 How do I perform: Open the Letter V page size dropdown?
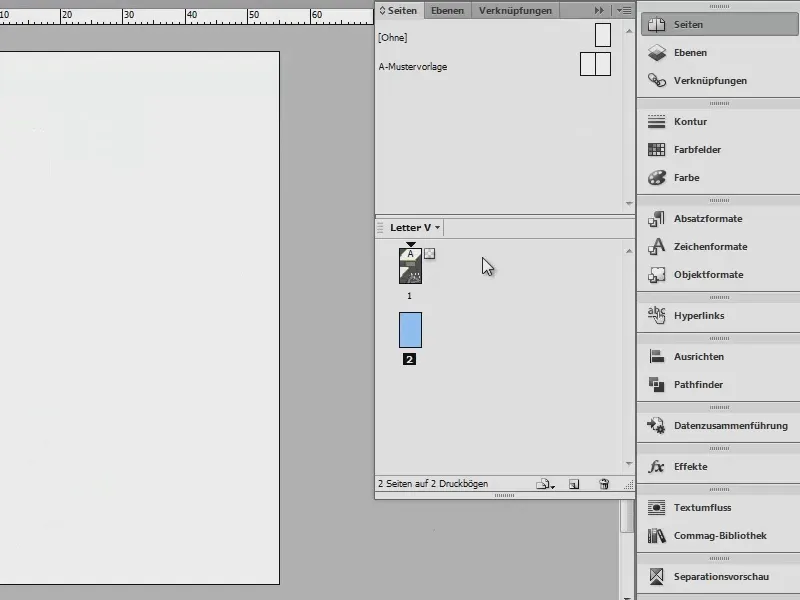[415, 228]
